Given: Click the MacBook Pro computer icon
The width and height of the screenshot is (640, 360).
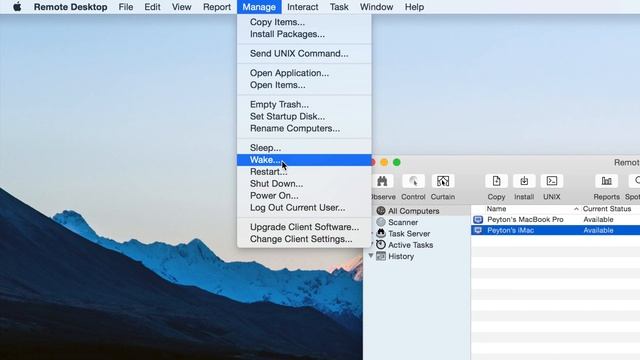Looking at the screenshot, I should pos(478,220).
